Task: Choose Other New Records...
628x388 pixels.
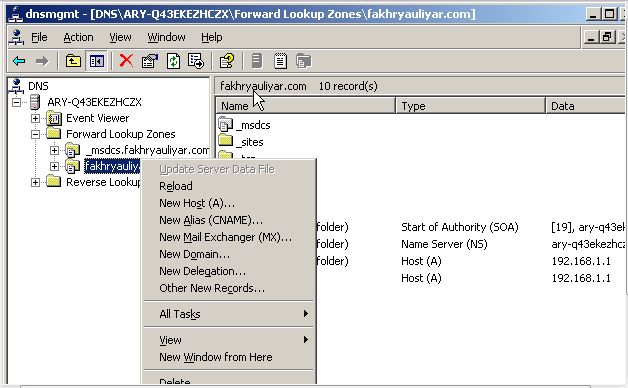Action: point(229,288)
